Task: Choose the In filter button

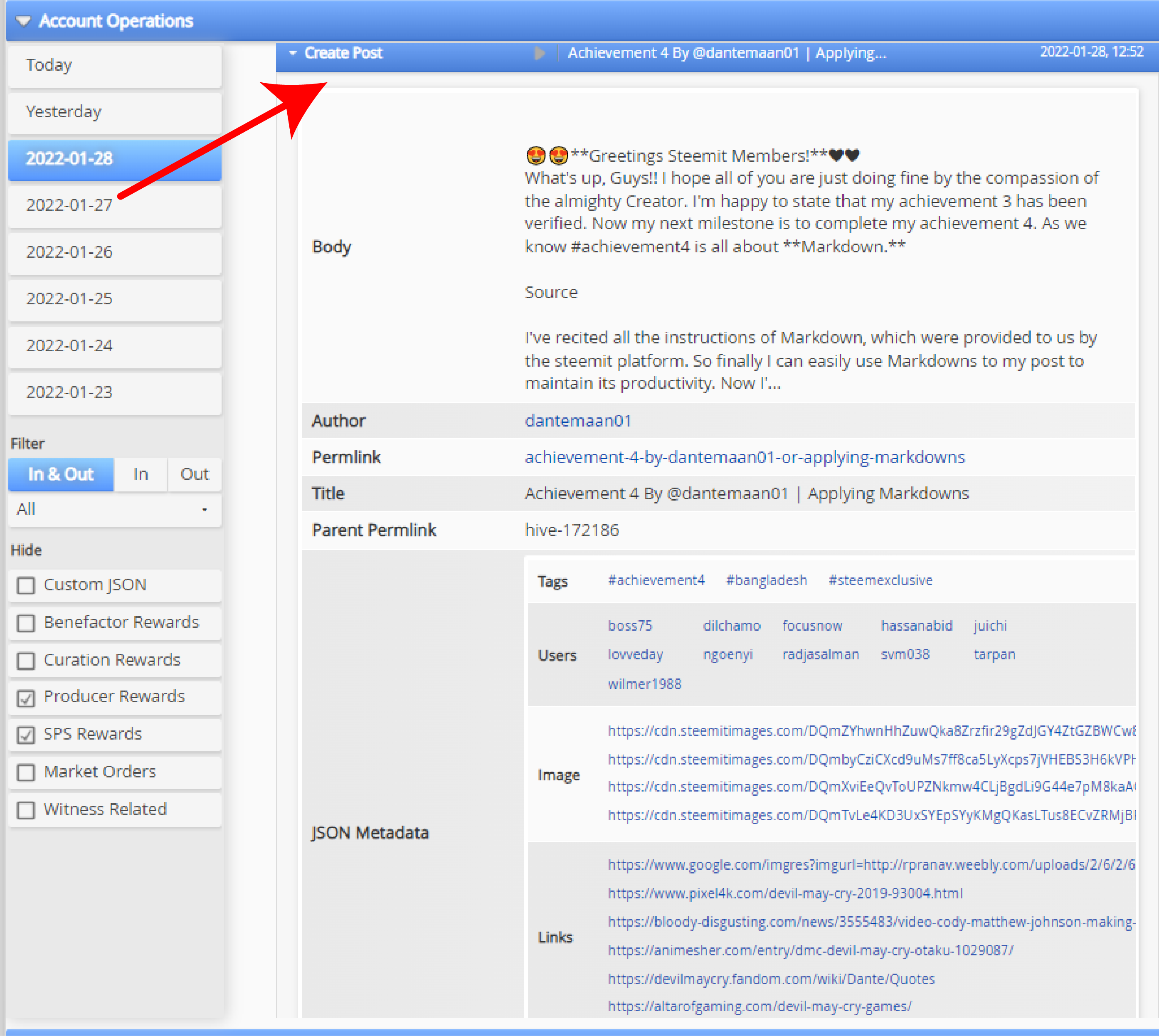Action: tap(141, 474)
